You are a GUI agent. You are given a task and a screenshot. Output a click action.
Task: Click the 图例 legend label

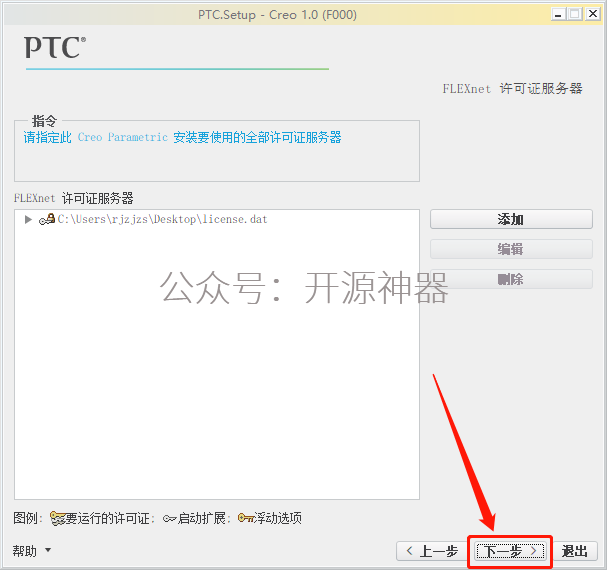pyautogui.click(x=27, y=518)
